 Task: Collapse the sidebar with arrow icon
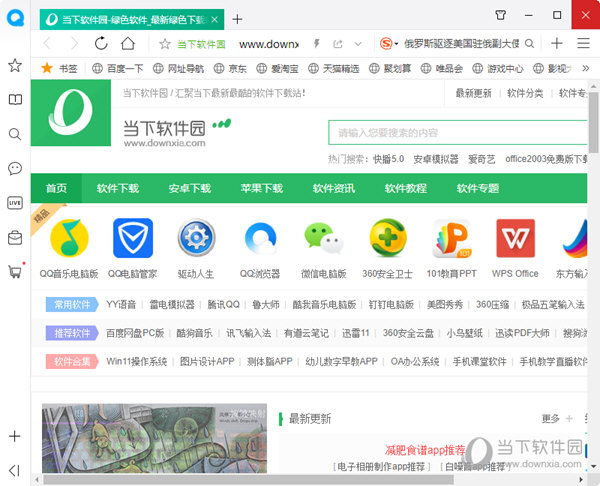pyautogui.click(x=14, y=470)
